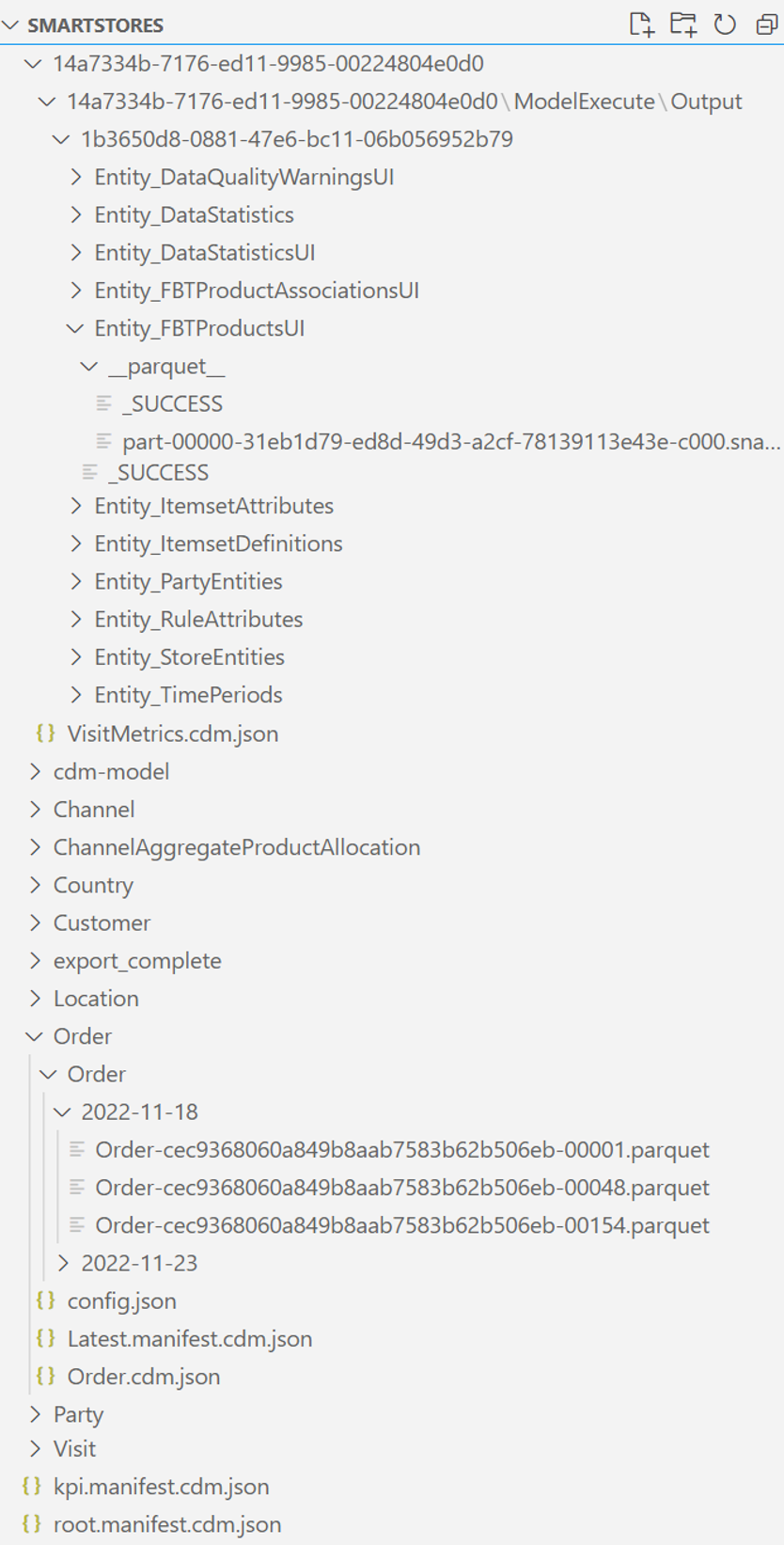Viewport: 784px width, 1545px height.
Task: Open Latest.manifest.cdm.json file
Action: pyautogui.click(x=190, y=1338)
